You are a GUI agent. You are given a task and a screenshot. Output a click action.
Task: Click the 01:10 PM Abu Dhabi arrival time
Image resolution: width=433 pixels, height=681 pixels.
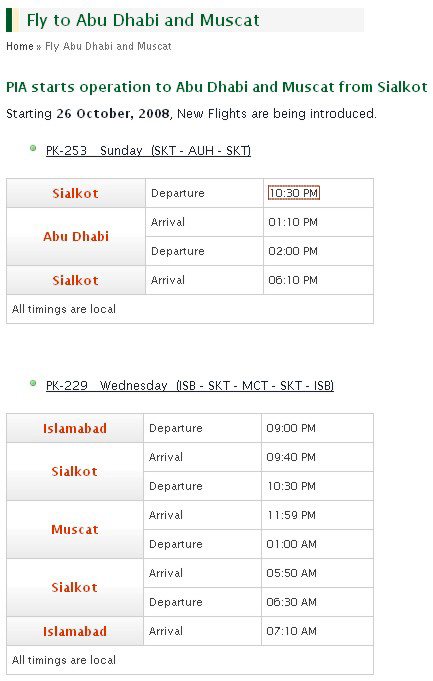point(293,222)
